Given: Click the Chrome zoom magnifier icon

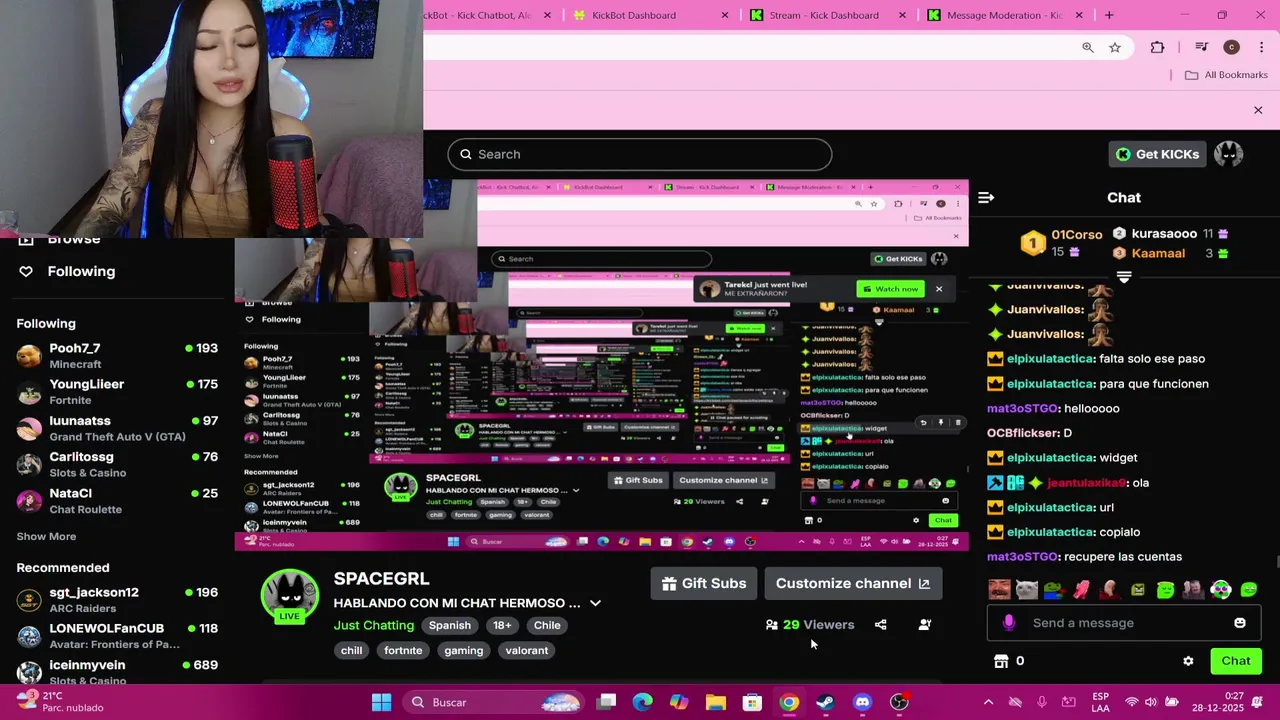Looking at the screenshot, I should pyautogui.click(x=1087, y=47).
